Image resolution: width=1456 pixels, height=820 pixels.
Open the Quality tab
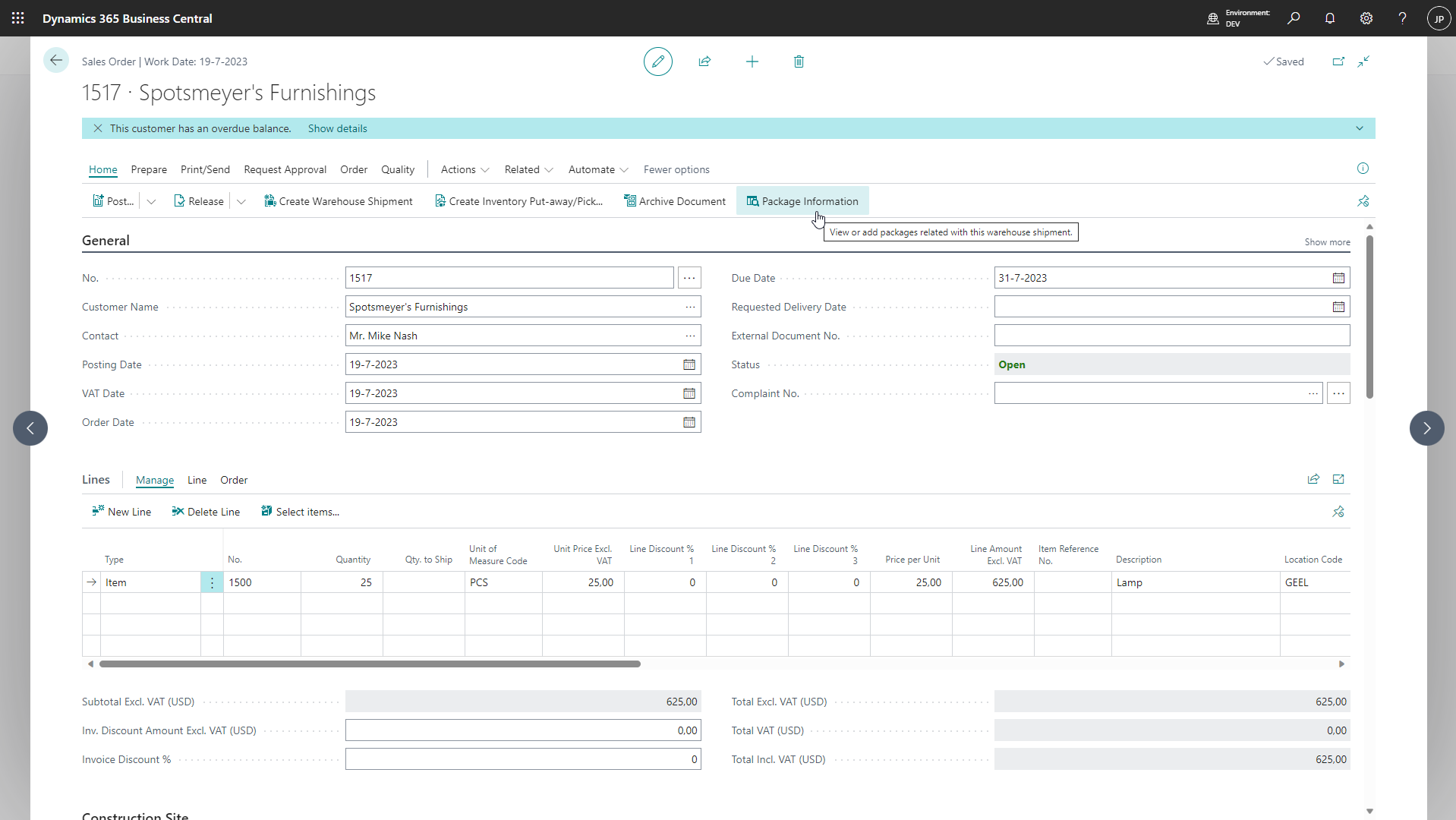398,169
